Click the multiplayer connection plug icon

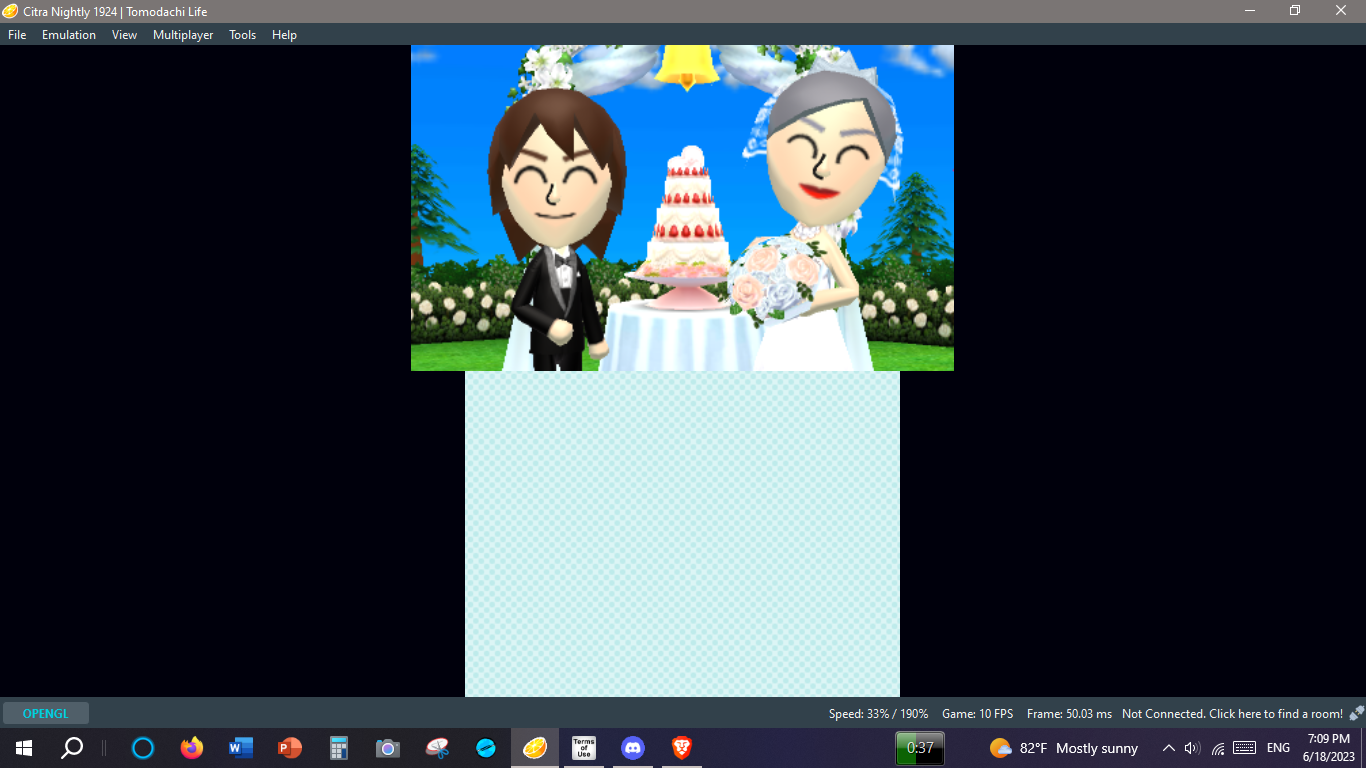click(1356, 713)
